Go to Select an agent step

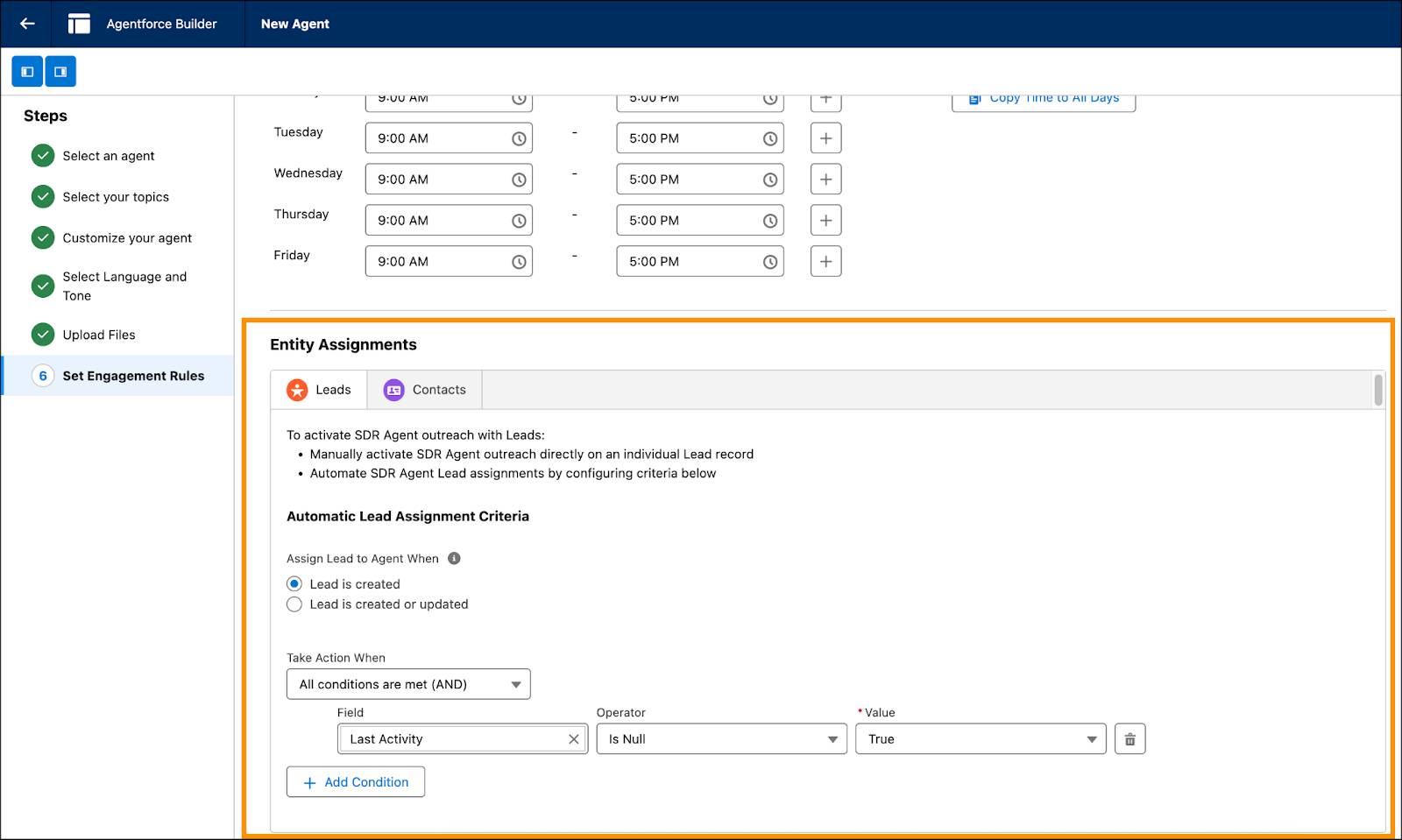(108, 156)
